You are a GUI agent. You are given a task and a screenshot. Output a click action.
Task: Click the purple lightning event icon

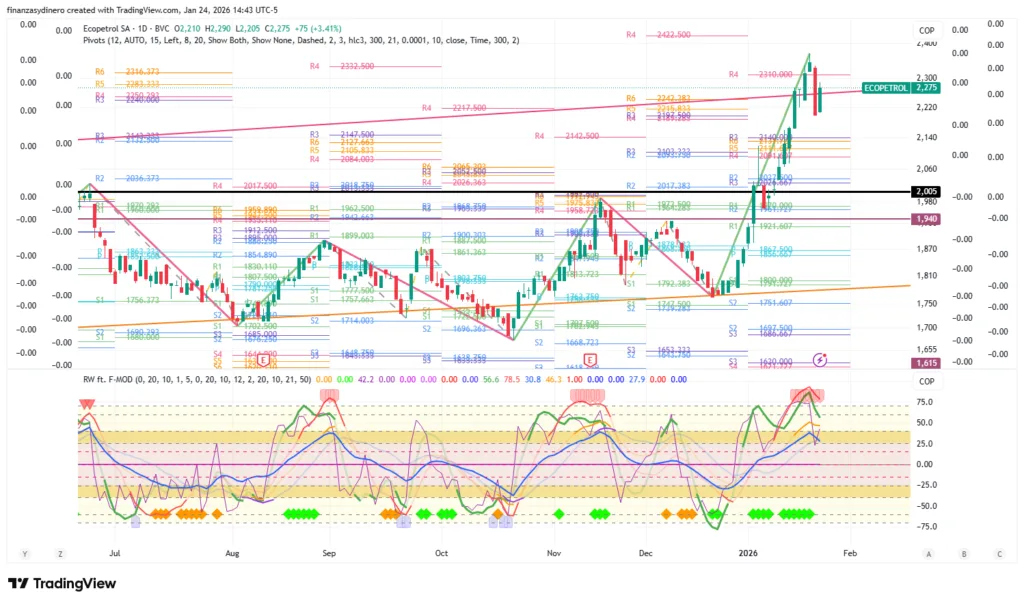pyautogui.click(x=820, y=358)
